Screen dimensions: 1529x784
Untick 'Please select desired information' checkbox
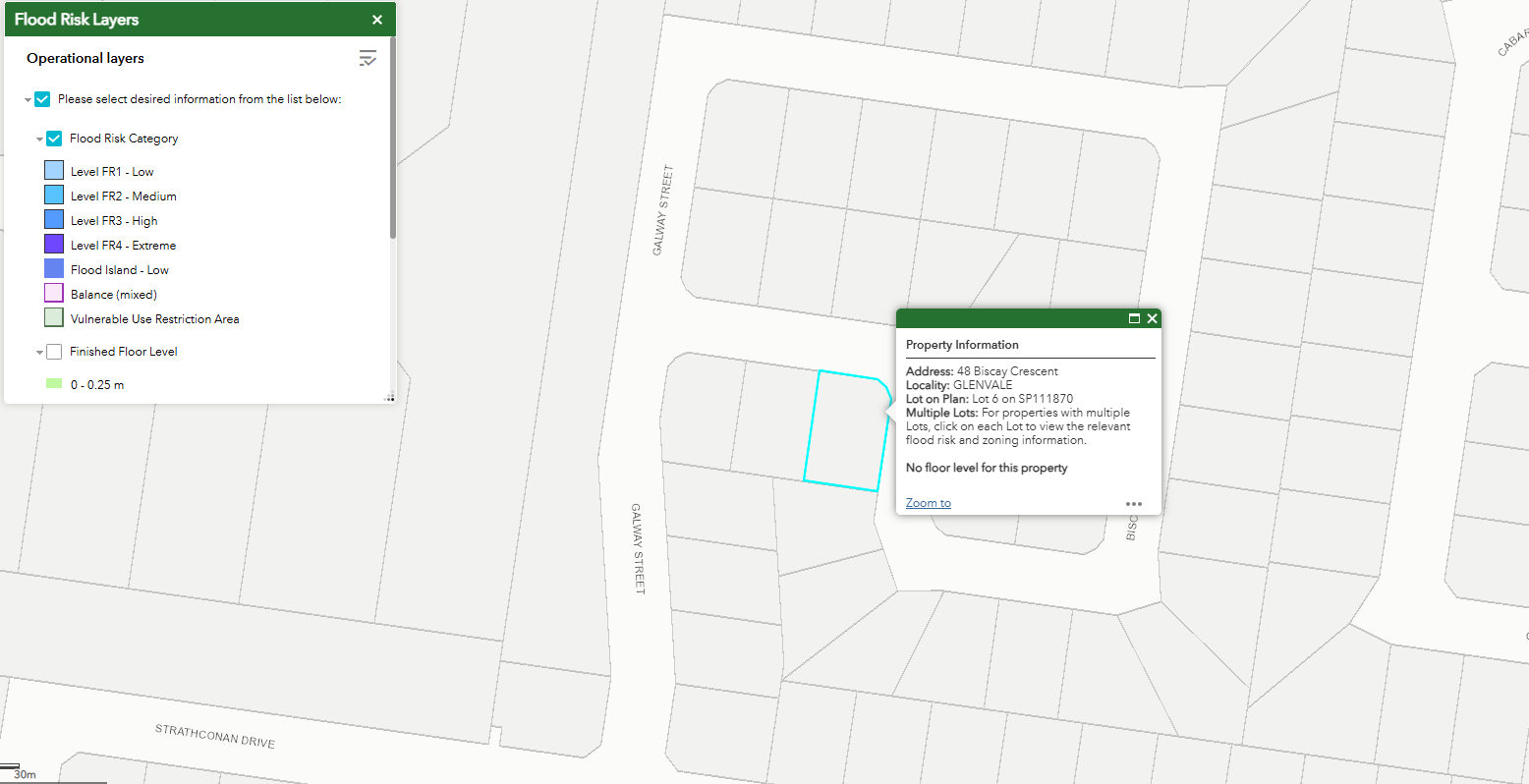click(x=42, y=99)
